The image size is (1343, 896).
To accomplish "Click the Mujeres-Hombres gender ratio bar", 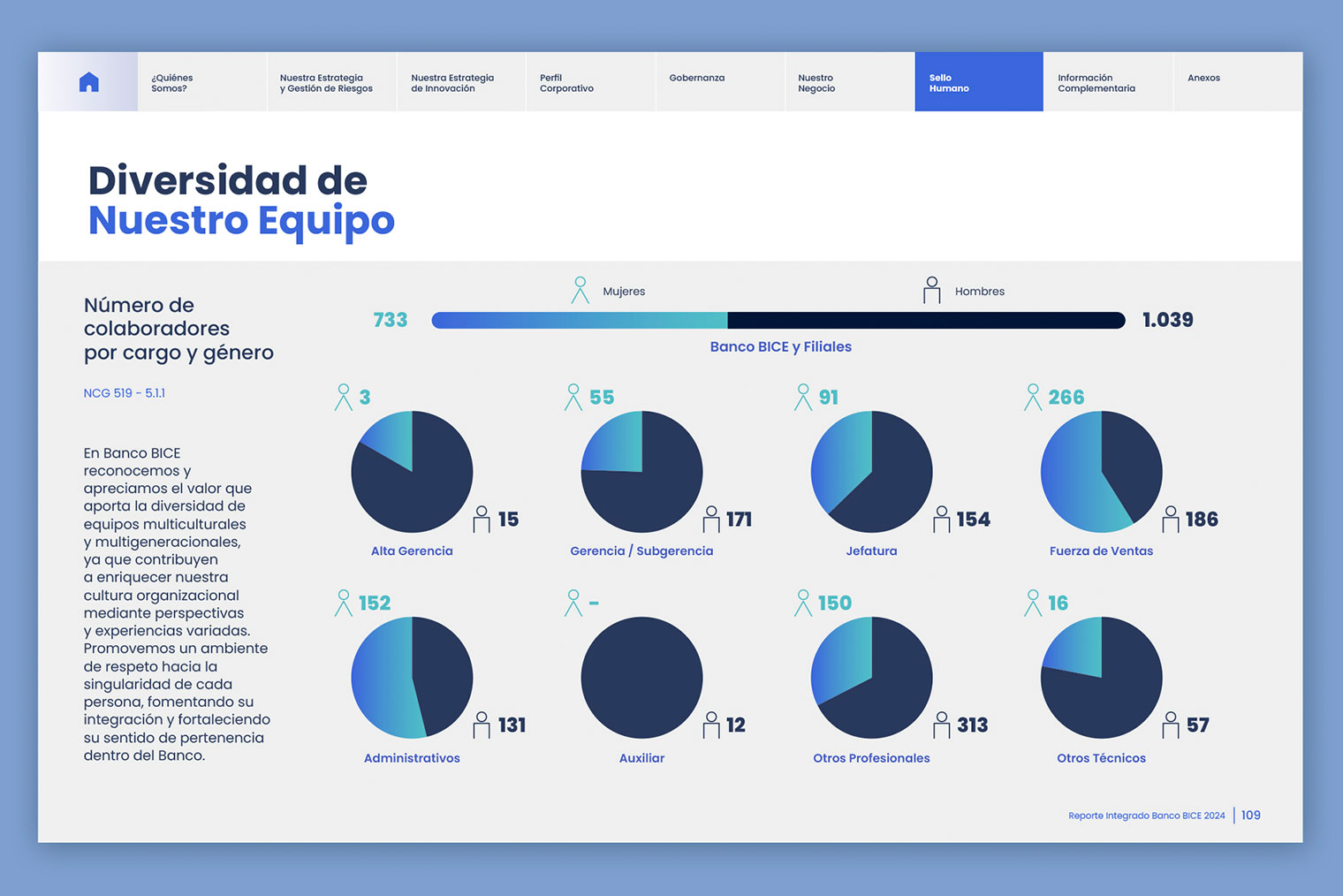I will (x=778, y=320).
